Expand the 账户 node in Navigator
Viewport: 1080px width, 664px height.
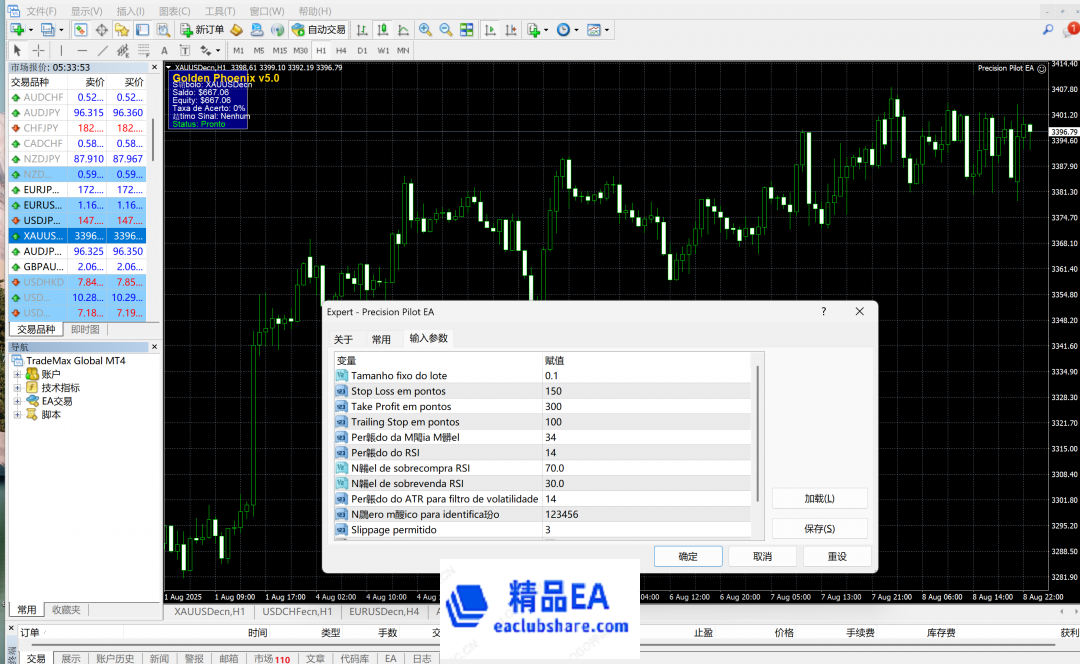click(x=17, y=374)
